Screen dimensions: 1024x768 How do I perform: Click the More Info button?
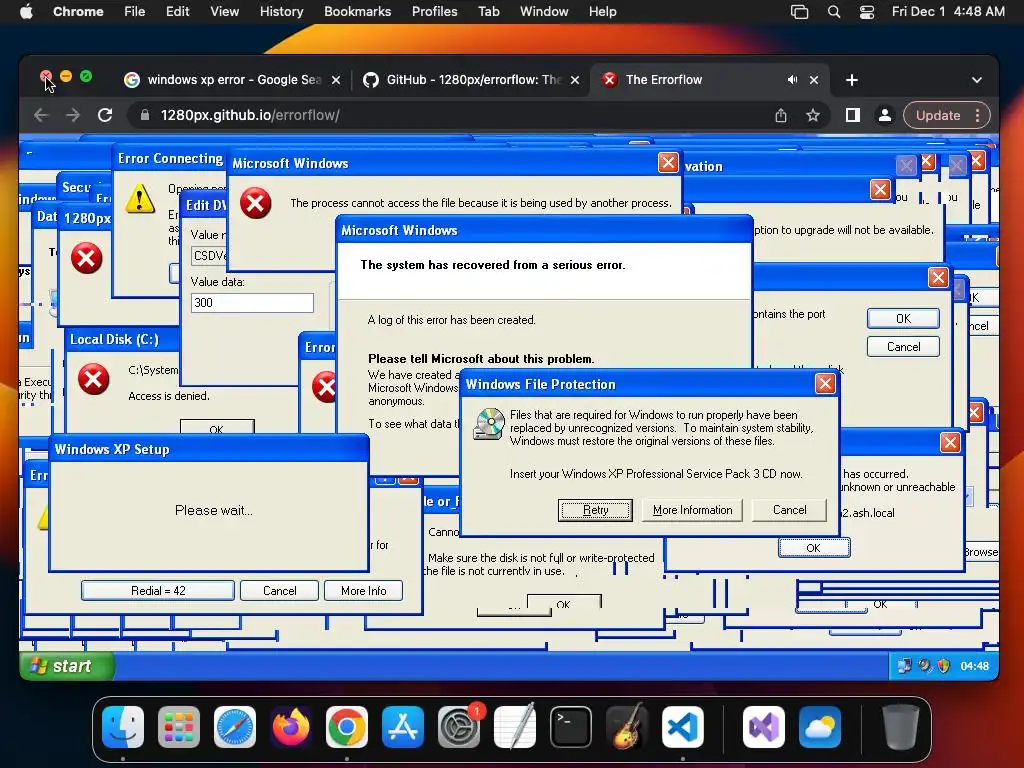tap(363, 590)
